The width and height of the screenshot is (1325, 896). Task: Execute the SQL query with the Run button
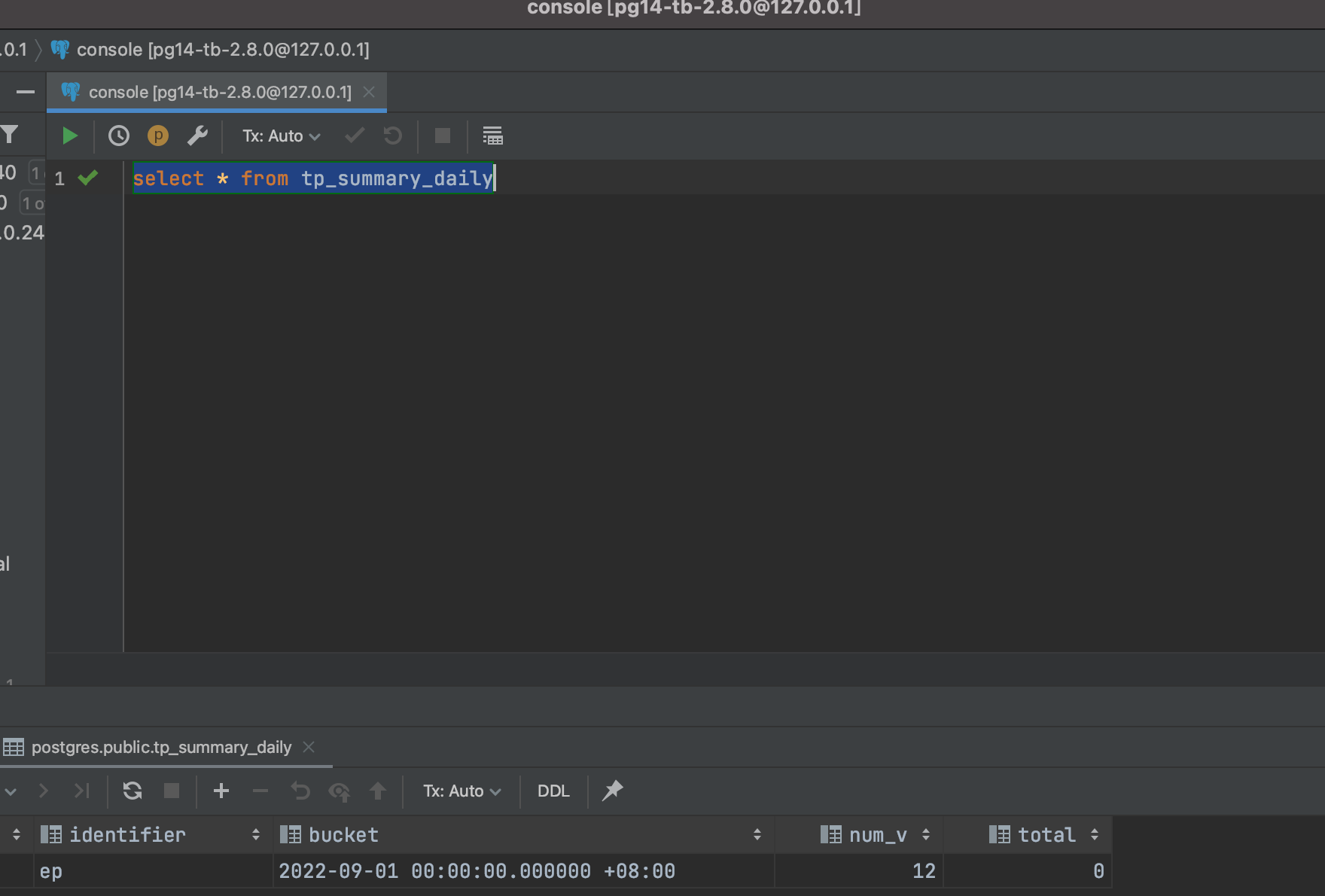click(x=69, y=136)
